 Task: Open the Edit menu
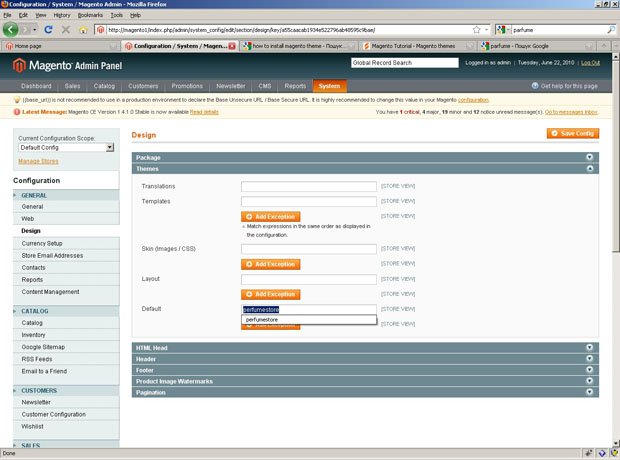pyautogui.click(x=23, y=15)
